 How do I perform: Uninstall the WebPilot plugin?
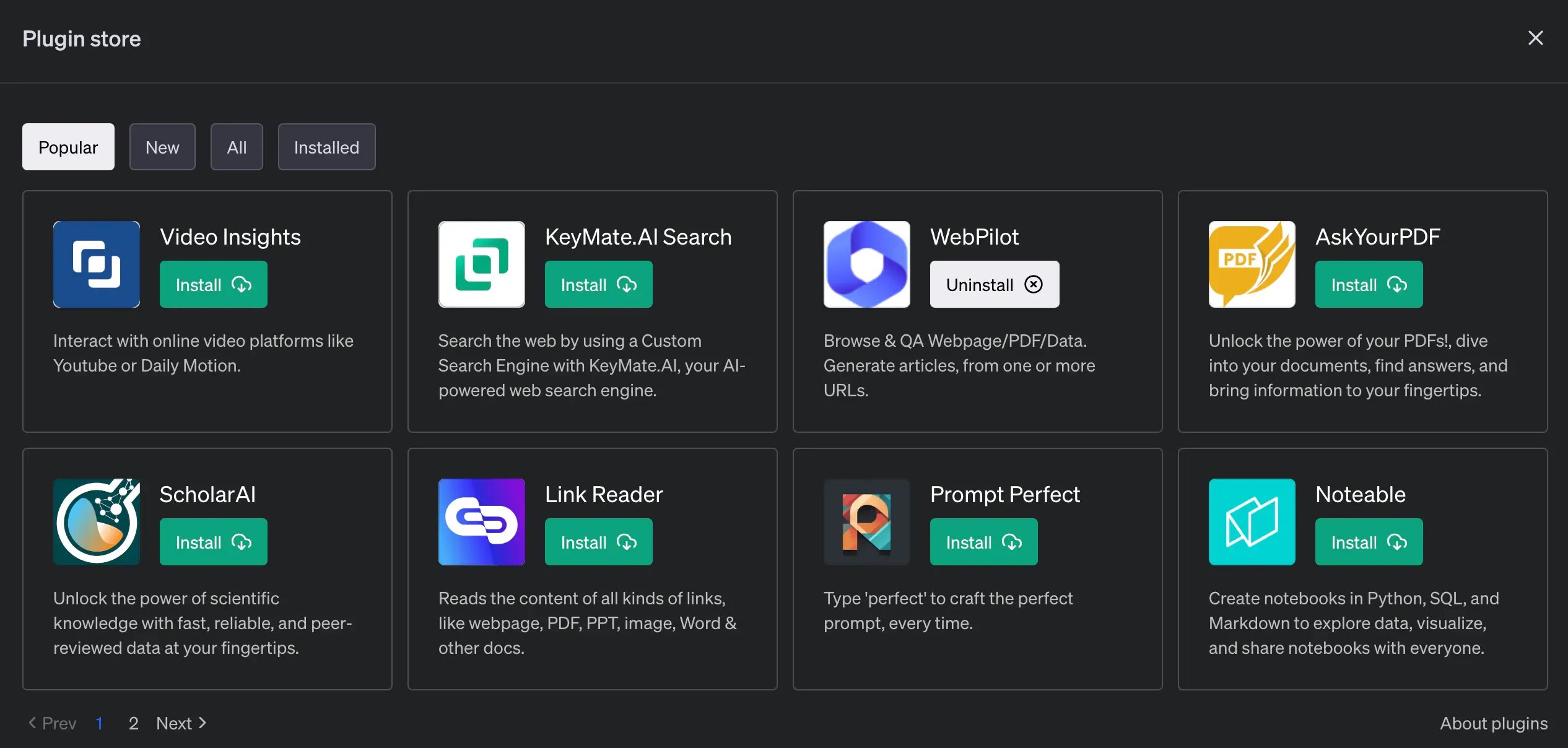pos(995,285)
